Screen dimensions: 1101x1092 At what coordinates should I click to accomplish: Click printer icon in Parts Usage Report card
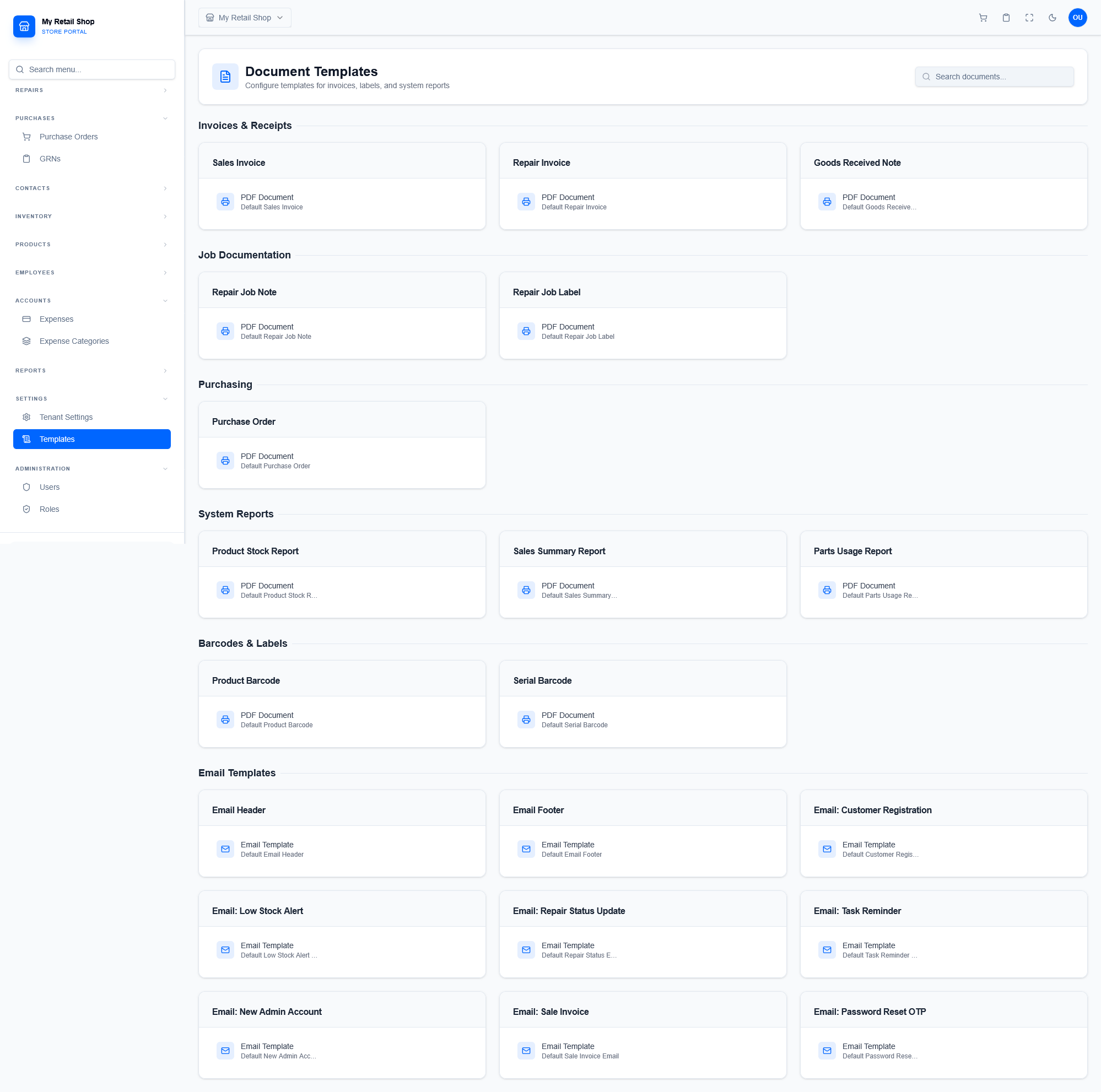pos(827,590)
